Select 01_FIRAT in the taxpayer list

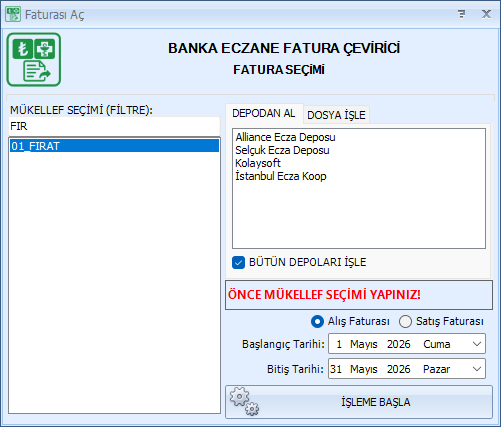[x=114, y=146]
